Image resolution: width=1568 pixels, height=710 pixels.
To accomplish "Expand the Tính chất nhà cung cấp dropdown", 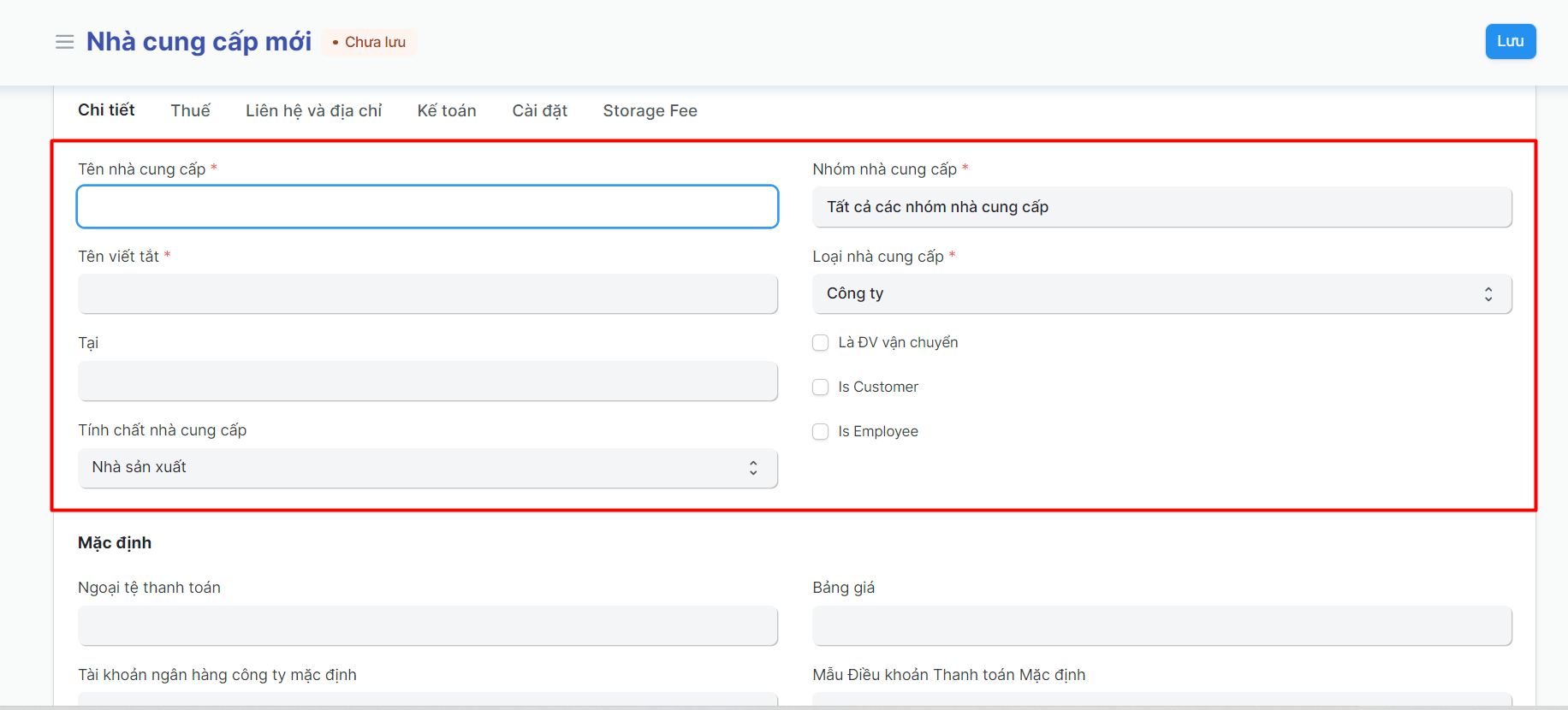I will click(427, 468).
